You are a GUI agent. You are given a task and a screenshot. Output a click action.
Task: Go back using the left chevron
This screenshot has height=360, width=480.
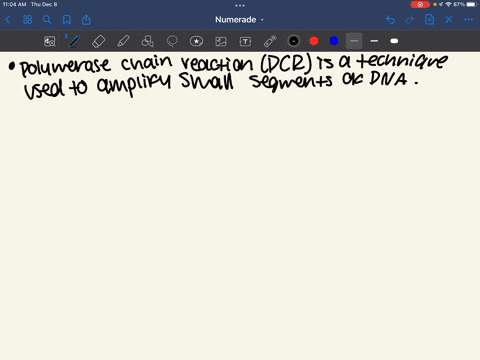[x=8, y=20]
